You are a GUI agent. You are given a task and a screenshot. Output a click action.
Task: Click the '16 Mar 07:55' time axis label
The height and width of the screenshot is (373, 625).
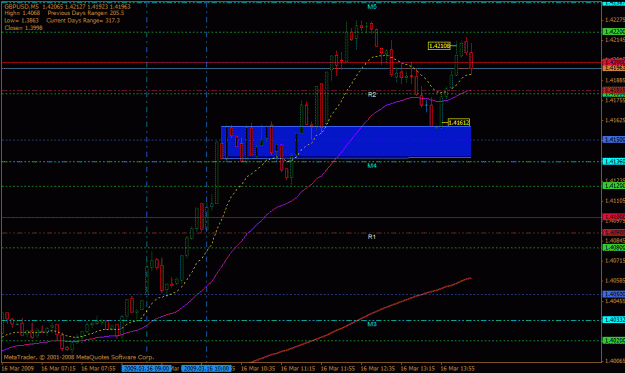(98, 369)
